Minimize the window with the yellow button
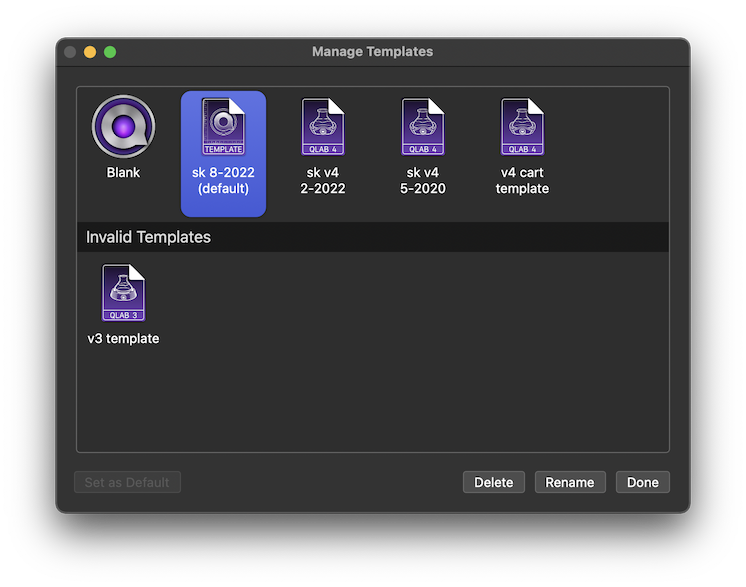 (x=90, y=52)
